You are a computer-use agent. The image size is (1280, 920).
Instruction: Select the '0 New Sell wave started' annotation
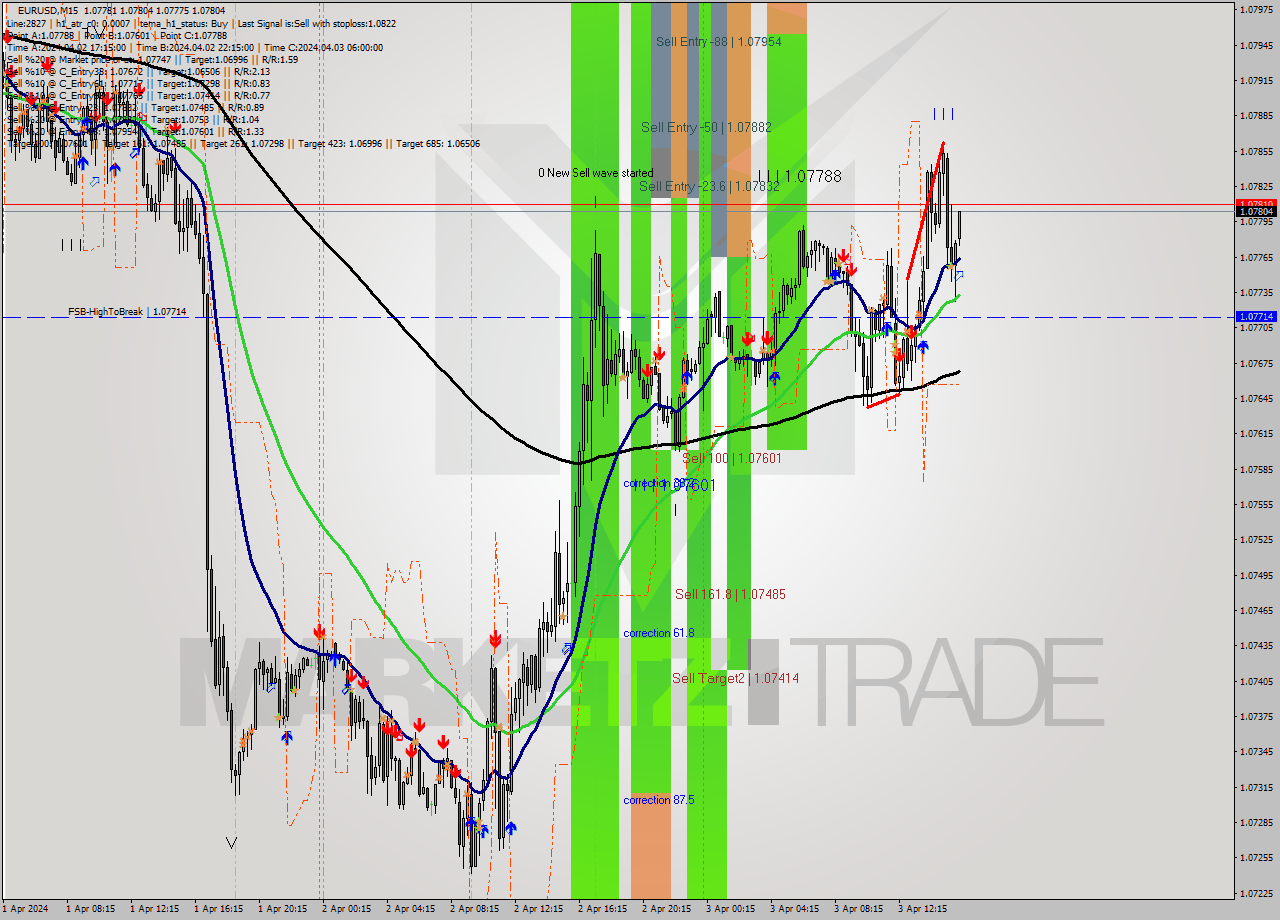(595, 173)
